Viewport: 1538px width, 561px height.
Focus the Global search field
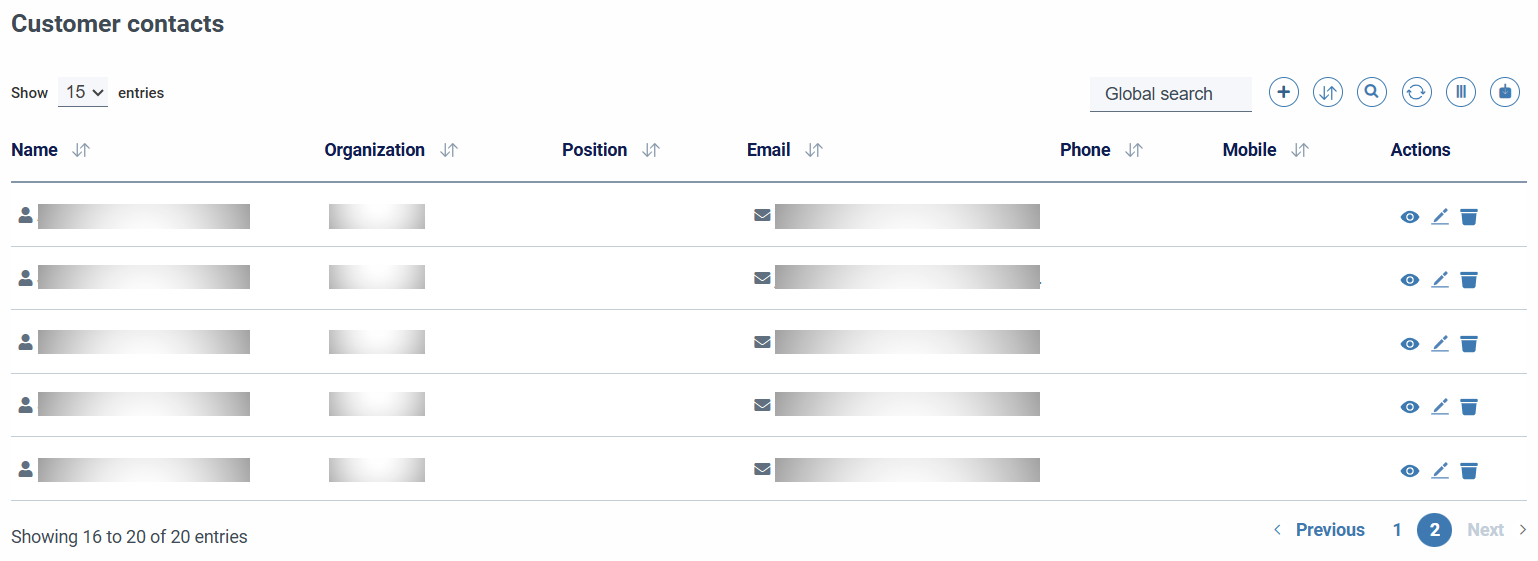(1171, 94)
